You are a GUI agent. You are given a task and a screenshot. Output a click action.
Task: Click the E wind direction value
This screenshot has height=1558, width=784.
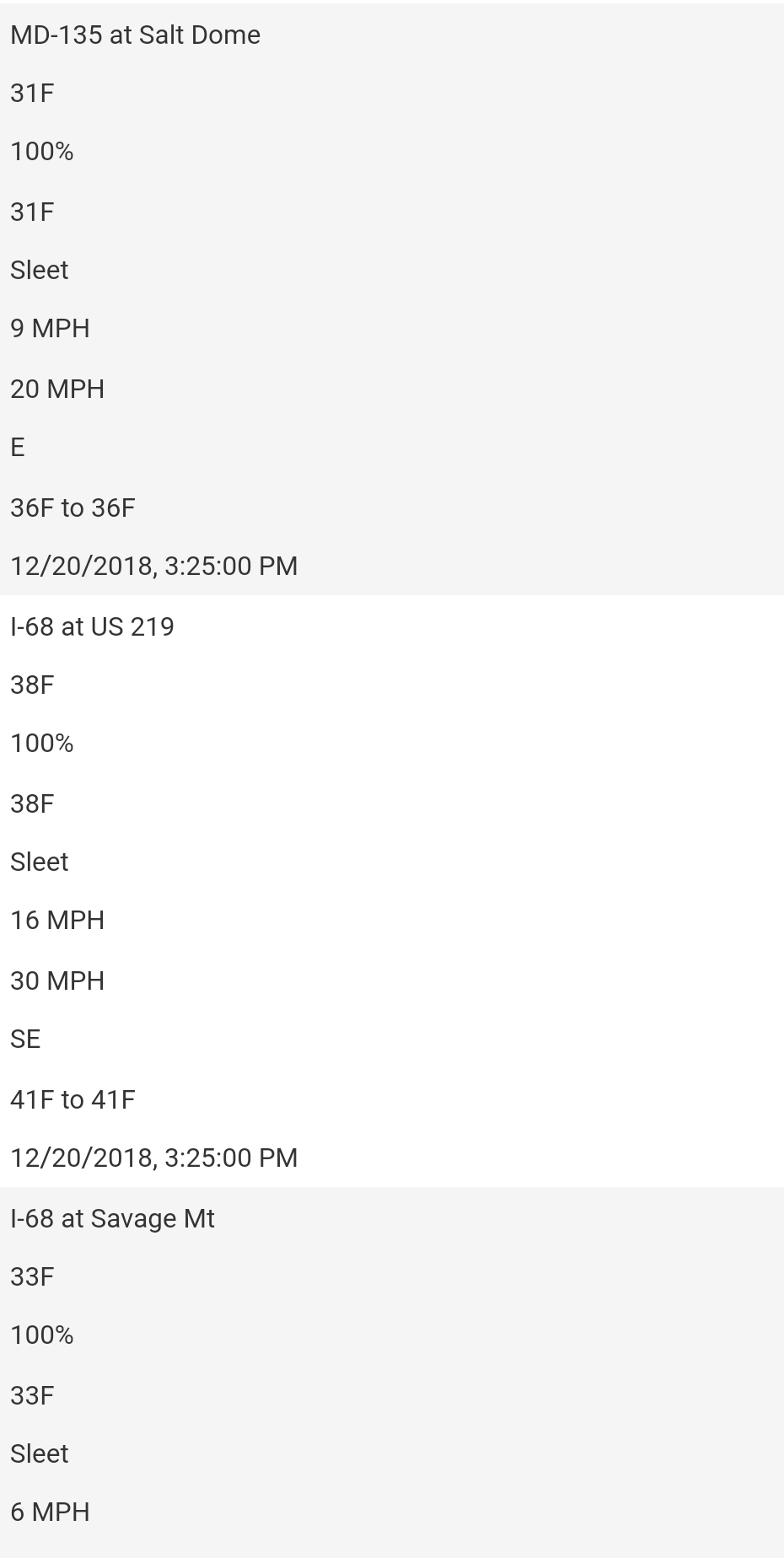coord(18,448)
